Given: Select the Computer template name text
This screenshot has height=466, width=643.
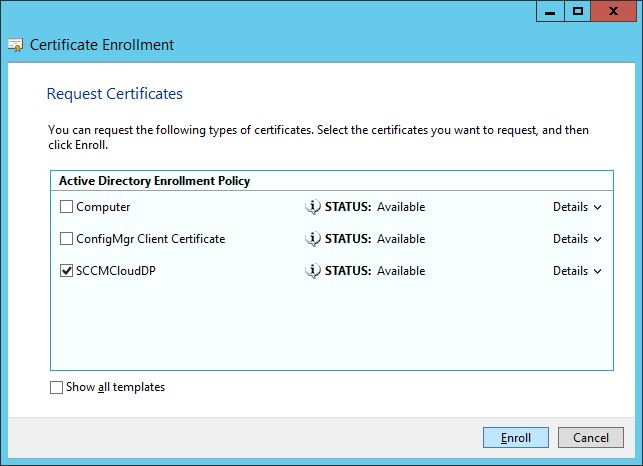Looking at the screenshot, I should point(103,207).
